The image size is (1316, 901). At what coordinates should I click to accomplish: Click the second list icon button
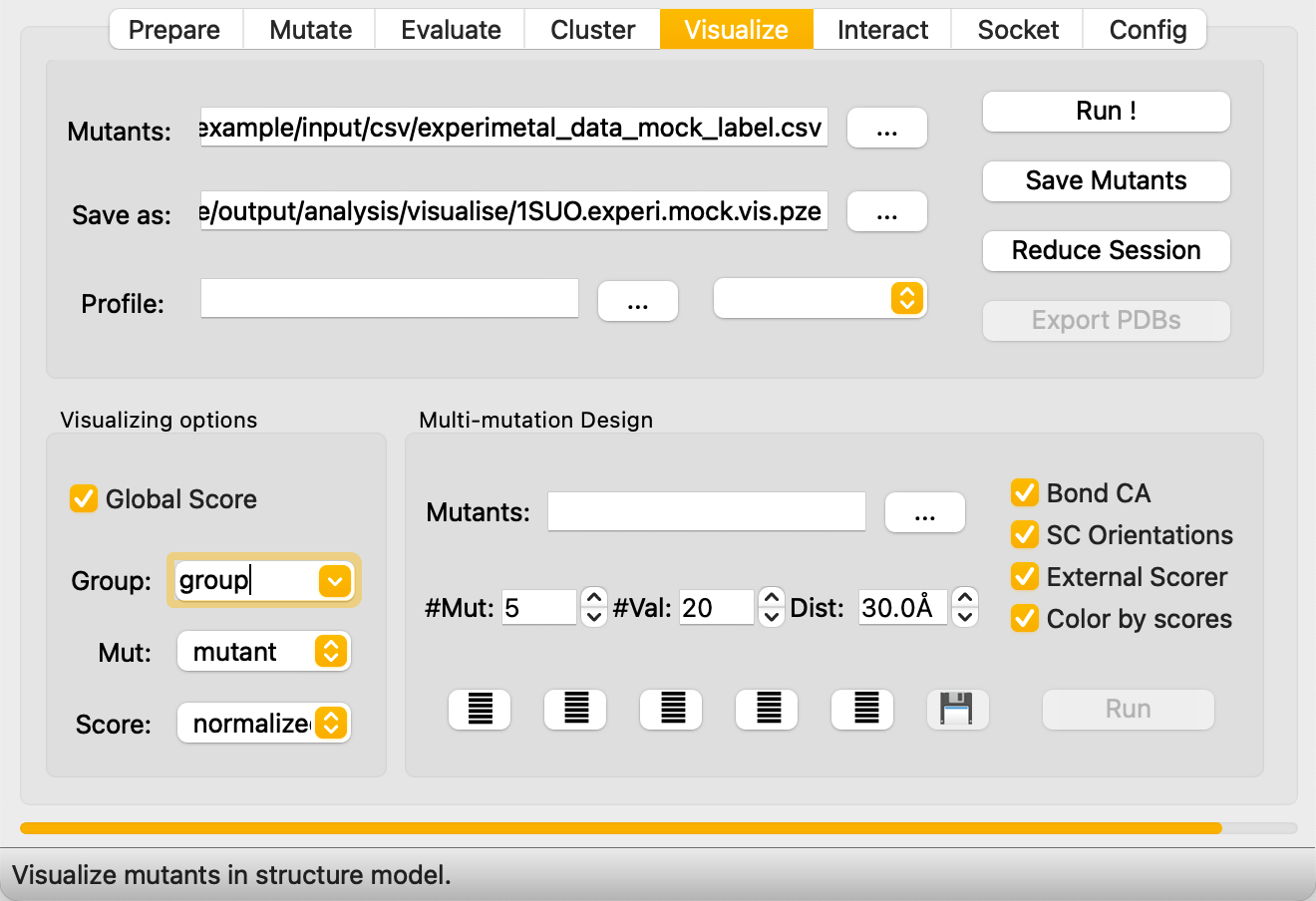[575, 710]
